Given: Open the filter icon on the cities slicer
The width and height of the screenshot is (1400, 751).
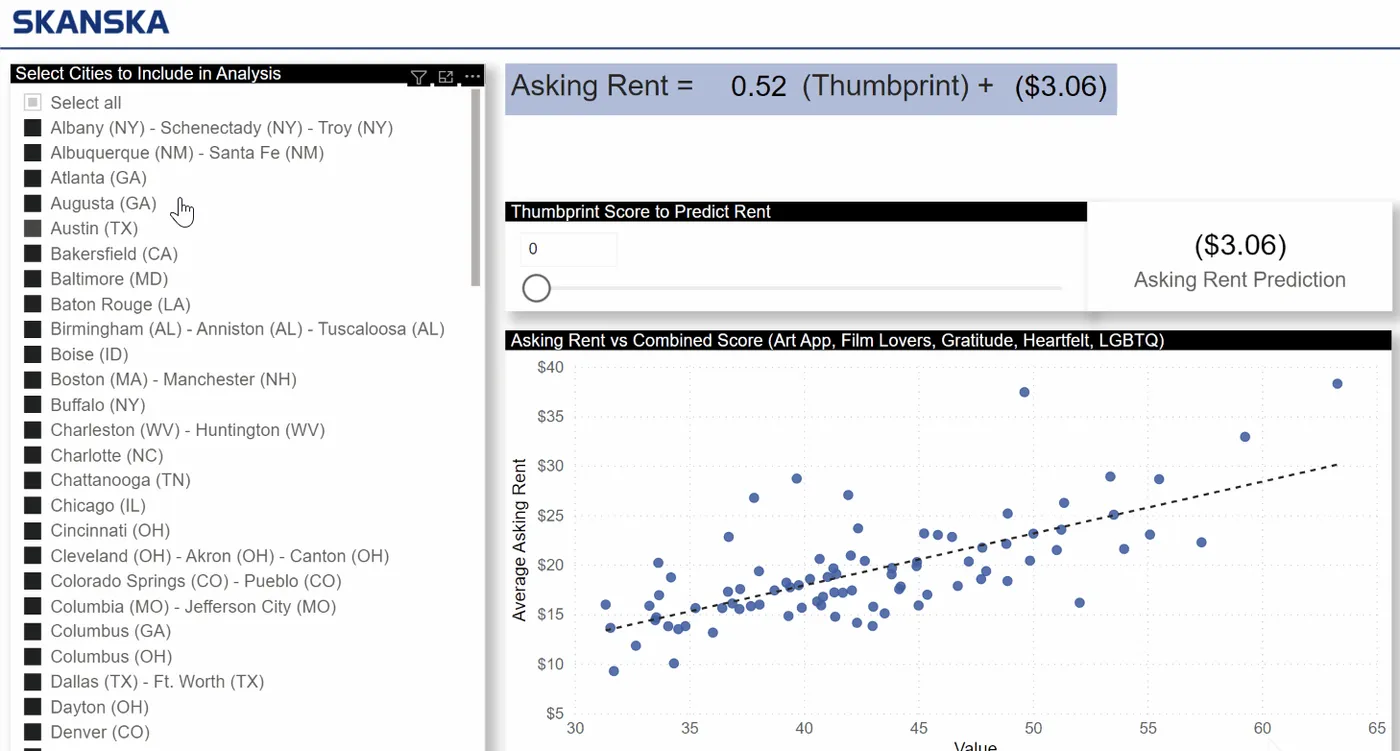Looking at the screenshot, I should 419,77.
